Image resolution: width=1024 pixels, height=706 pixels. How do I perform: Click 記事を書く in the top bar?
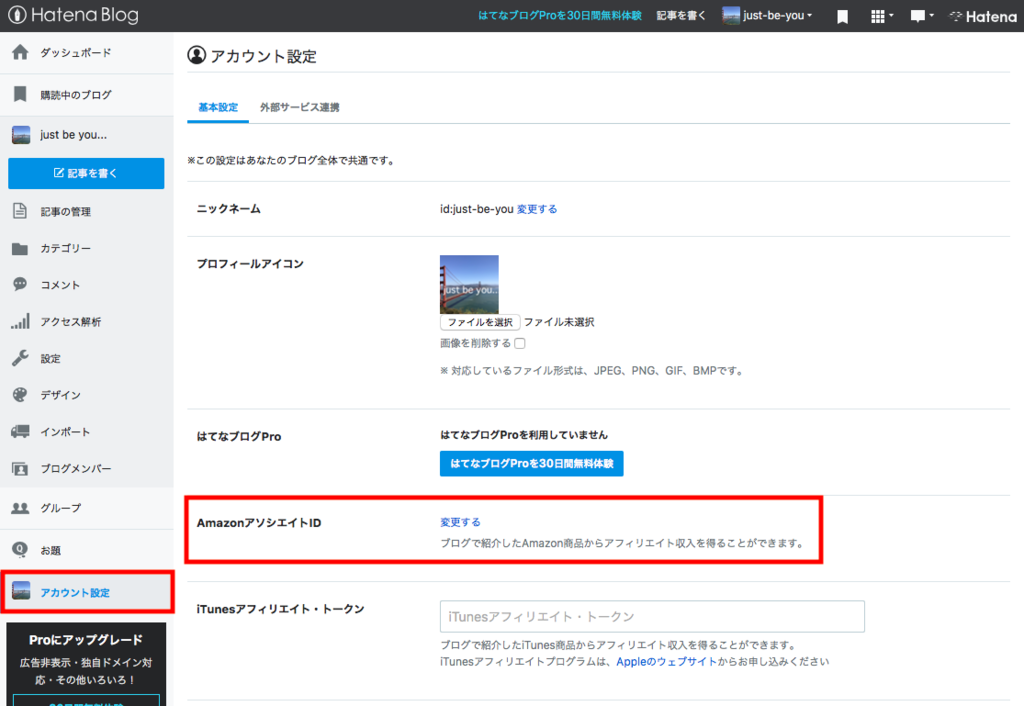click(x=680, y=16)
